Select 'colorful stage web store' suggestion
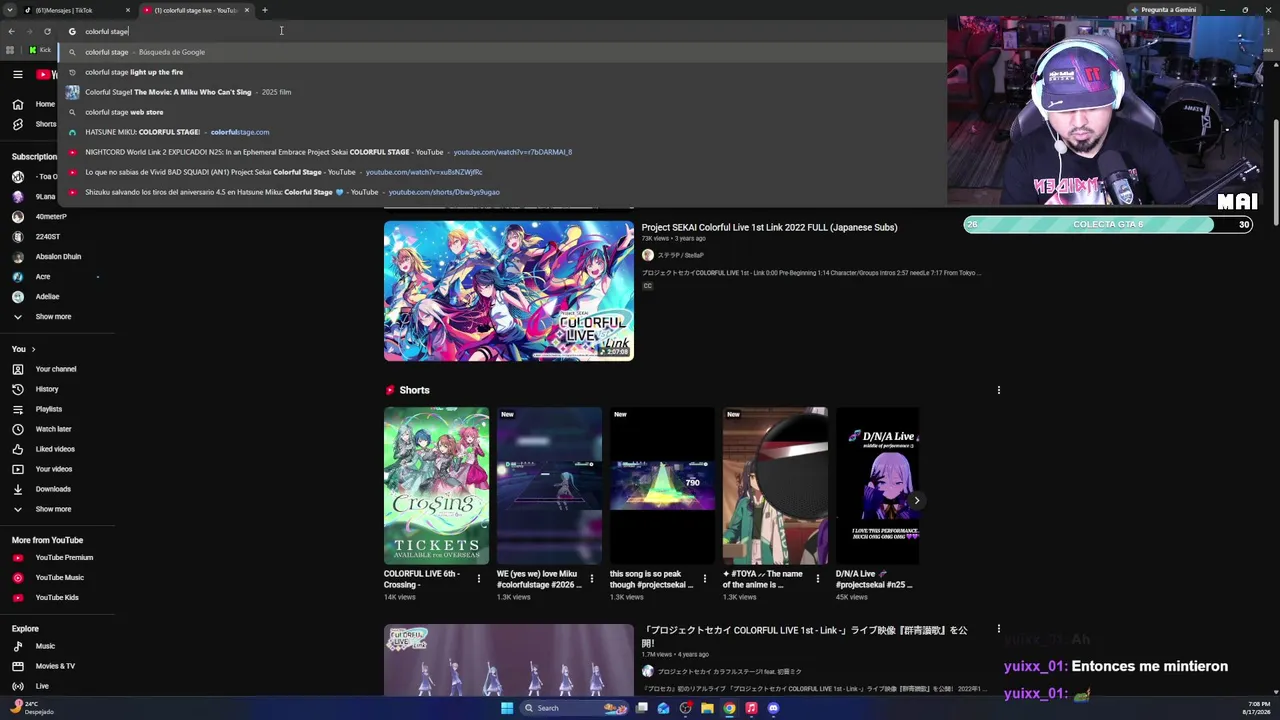1280x720 pixels. [502, 112]
